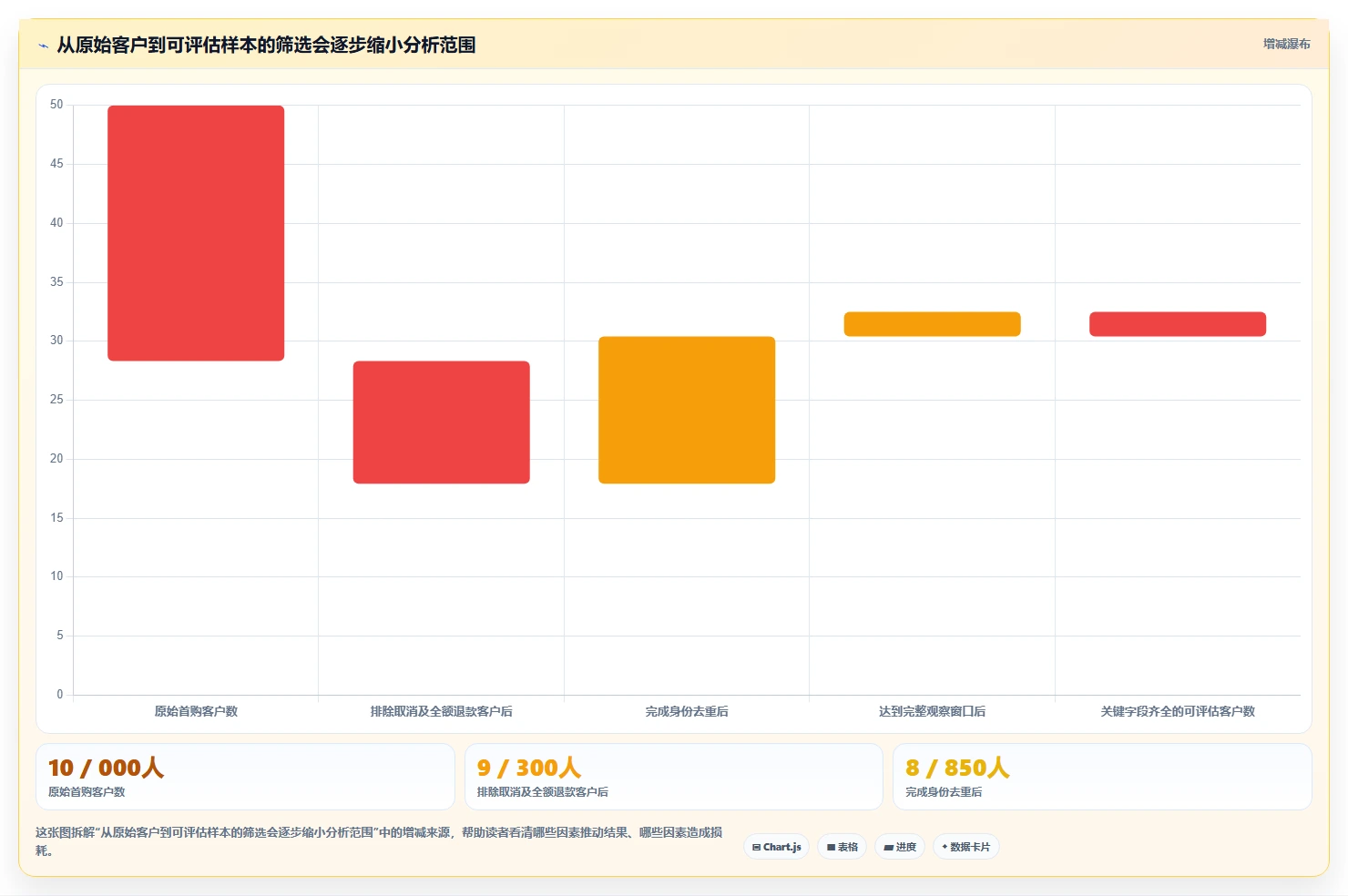Click the 数据卡片 tag chip
Screen dimensions: 1348x896
966,847
